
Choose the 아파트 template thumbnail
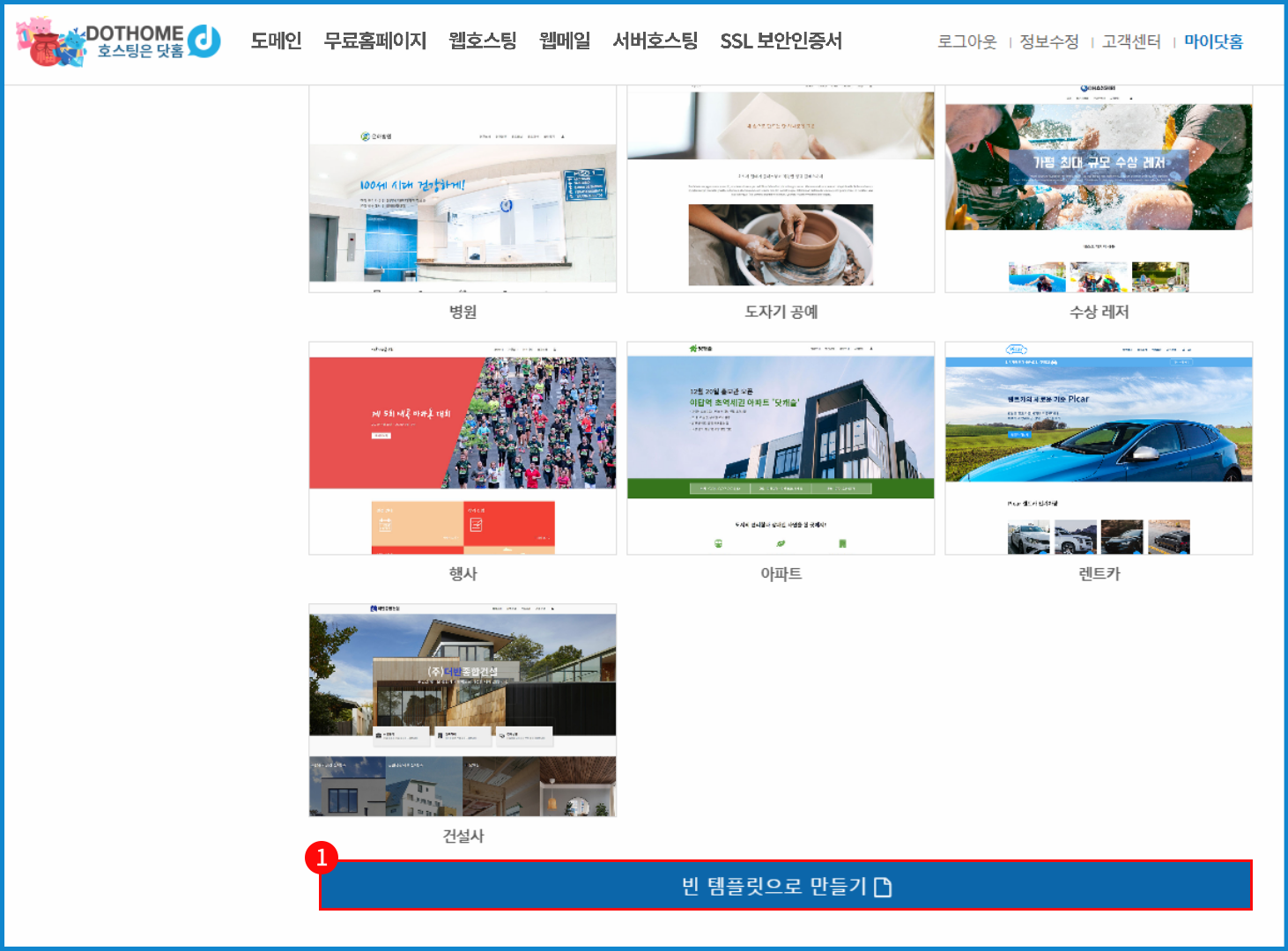click(781, 448)
